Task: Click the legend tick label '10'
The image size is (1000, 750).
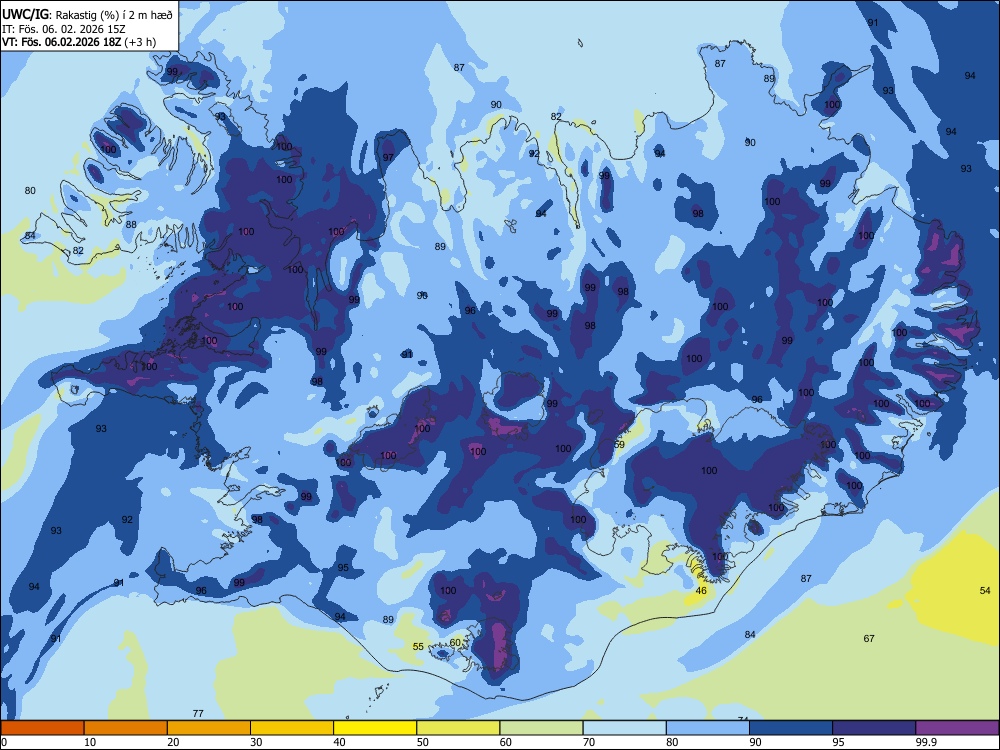Action: 90,742
